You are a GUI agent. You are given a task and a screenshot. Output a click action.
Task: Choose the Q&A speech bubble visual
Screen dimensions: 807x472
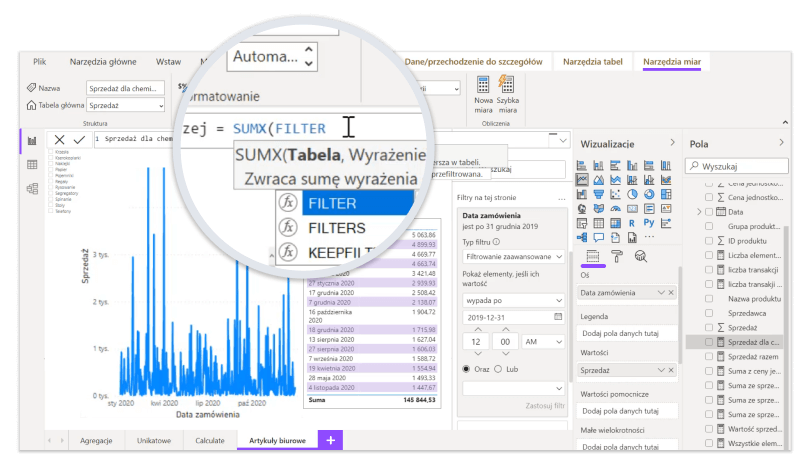(x=599, y=238)
